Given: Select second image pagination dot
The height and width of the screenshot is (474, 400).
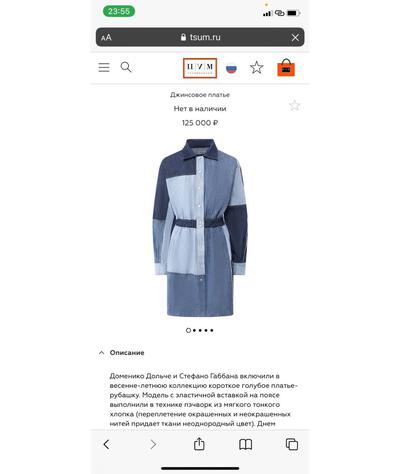Looking at the screenshot, I should point(194,330).
